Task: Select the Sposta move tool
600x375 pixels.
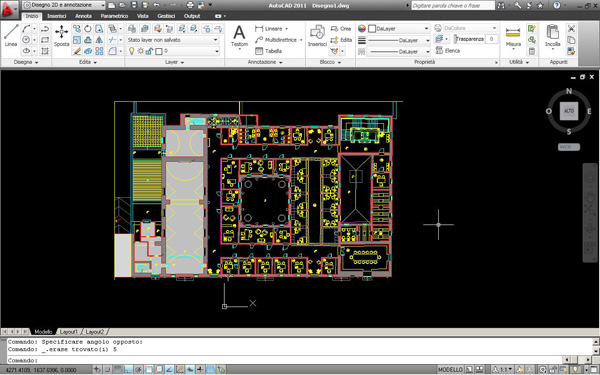Action: tap(61, 35)
